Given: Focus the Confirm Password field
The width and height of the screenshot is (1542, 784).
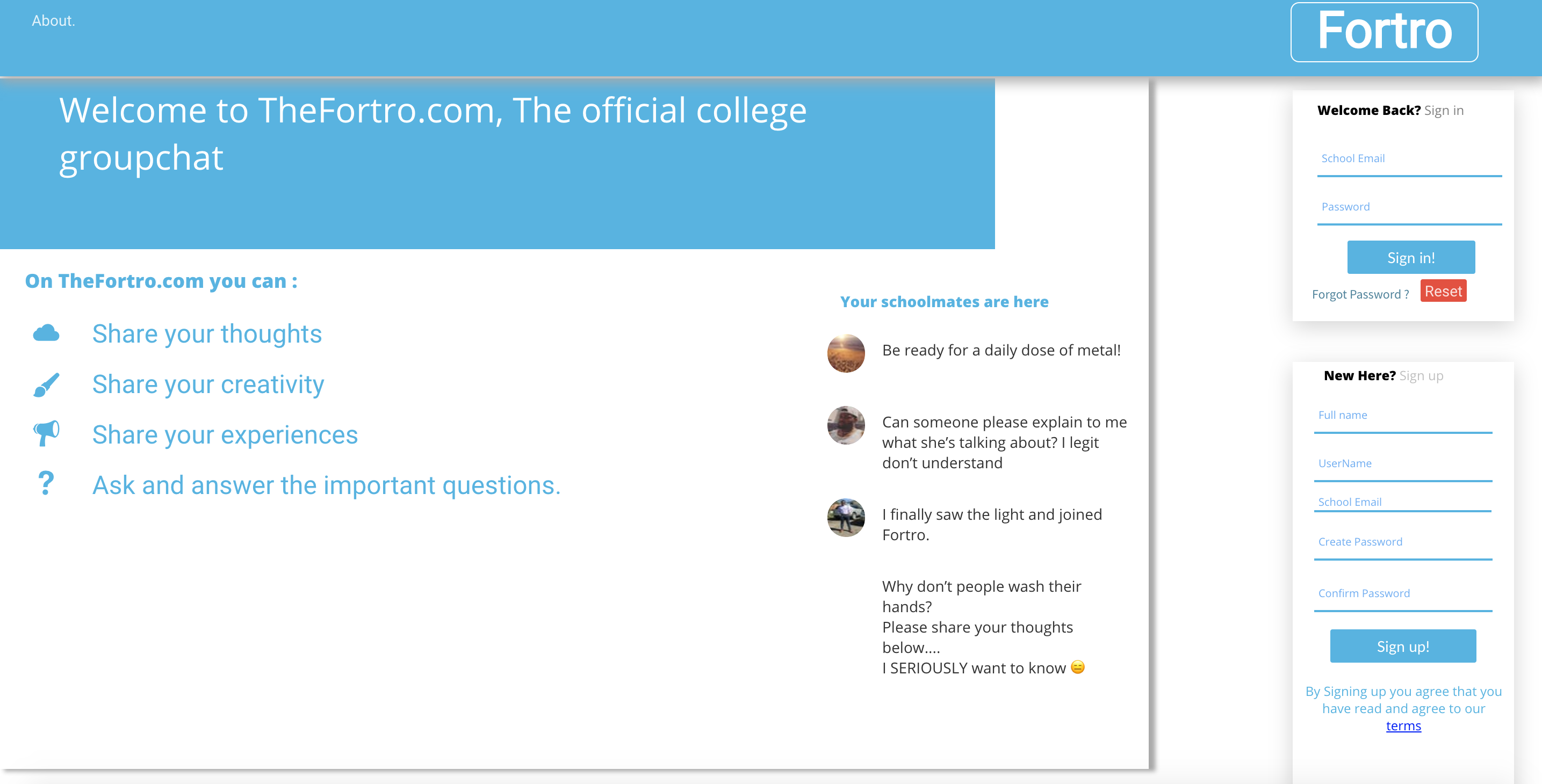Looking at the screenshot, I should pos(1402,594).
